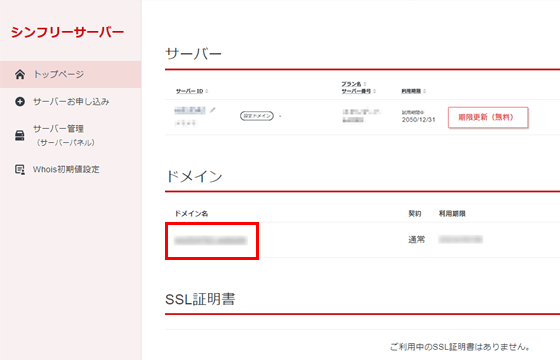The width and height of the screenshot is (560, 360).
Task: Click the pencil edit icon next to server ID
Action: 212,110
